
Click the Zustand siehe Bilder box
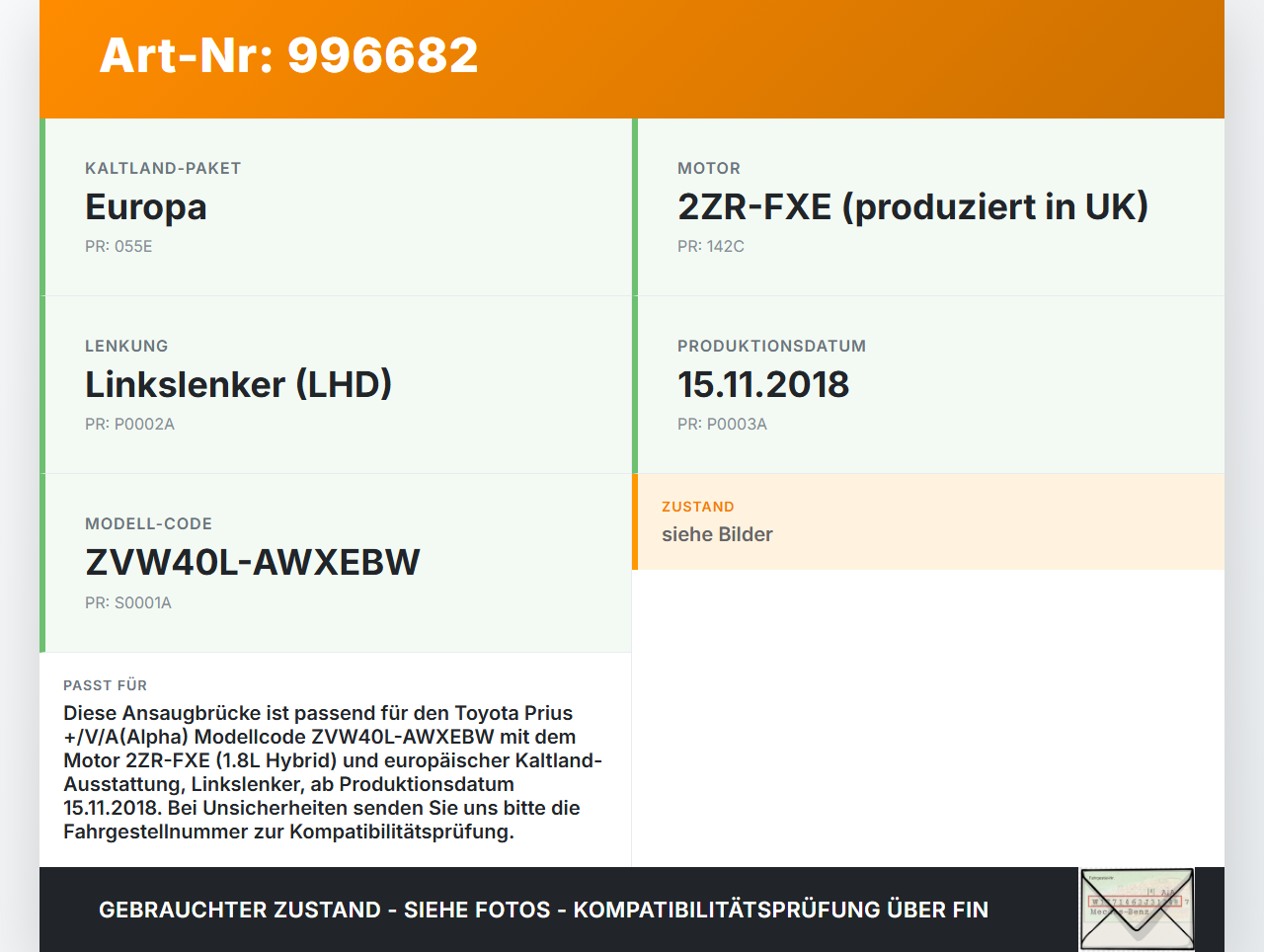pyautogui.click(x=928, y=521)
